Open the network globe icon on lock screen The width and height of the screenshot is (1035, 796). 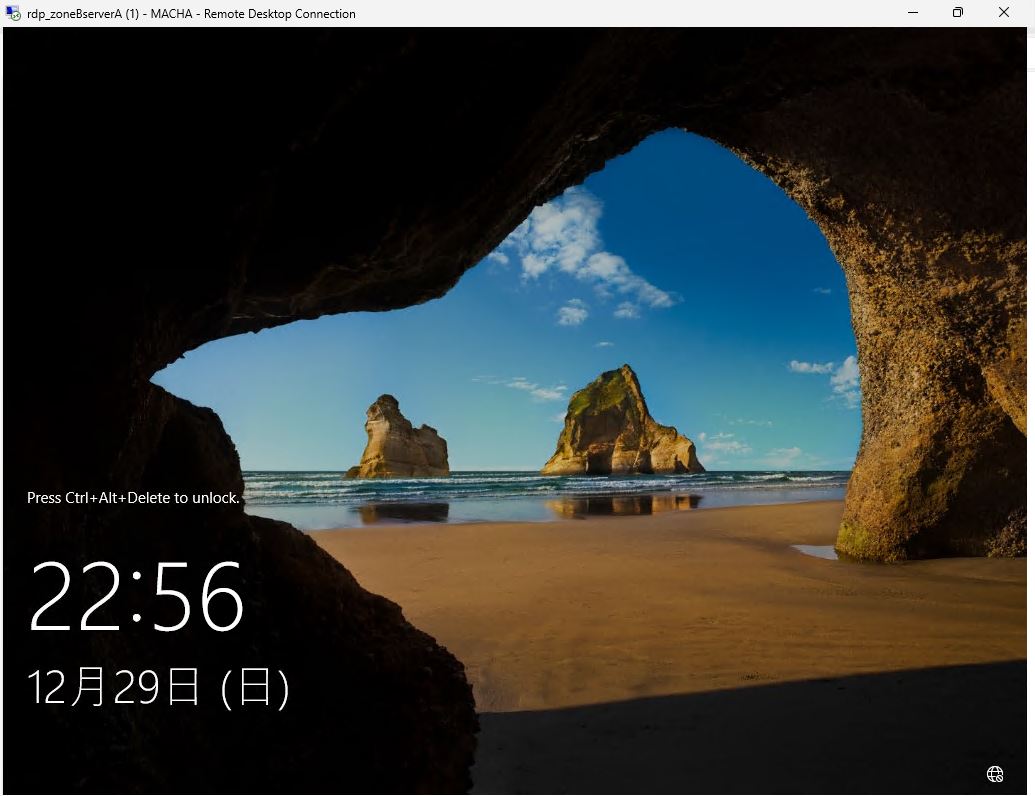click(995, 774)
